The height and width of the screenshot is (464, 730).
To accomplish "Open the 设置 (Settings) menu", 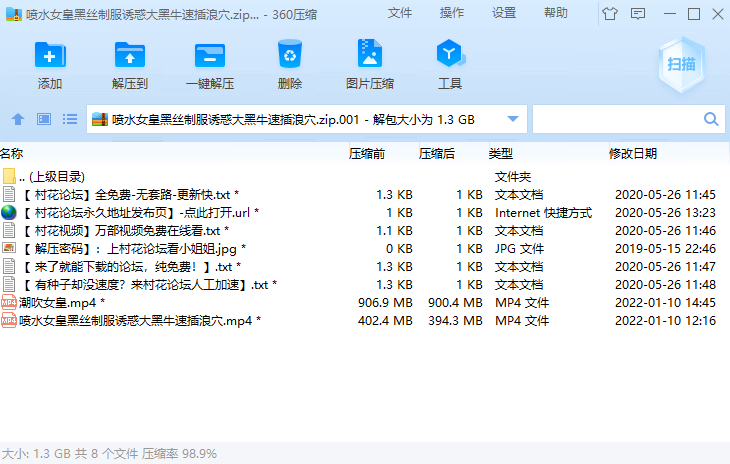I will click(504, 13).
